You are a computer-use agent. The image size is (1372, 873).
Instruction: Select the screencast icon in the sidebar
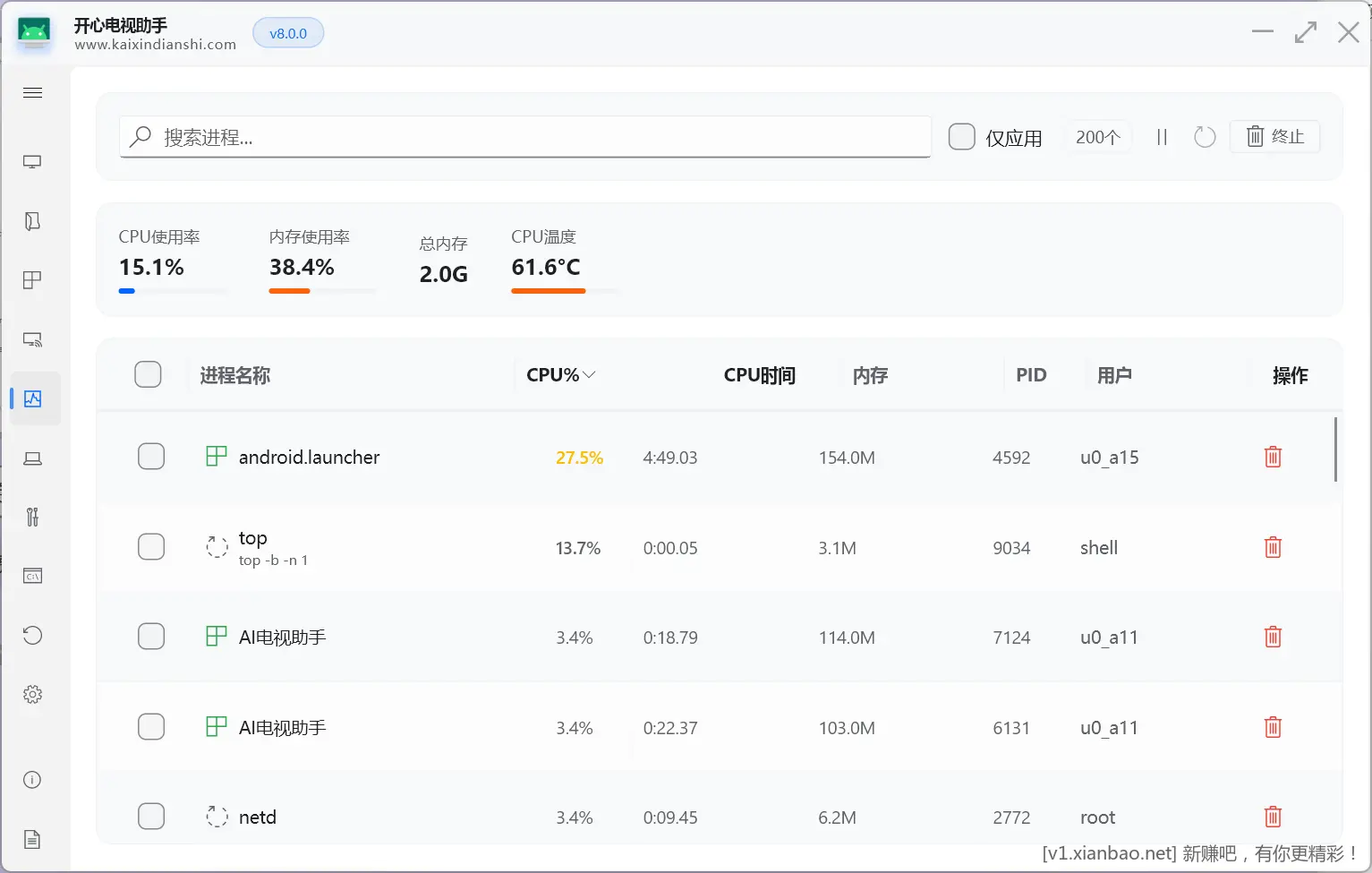[x=33, y=339]
